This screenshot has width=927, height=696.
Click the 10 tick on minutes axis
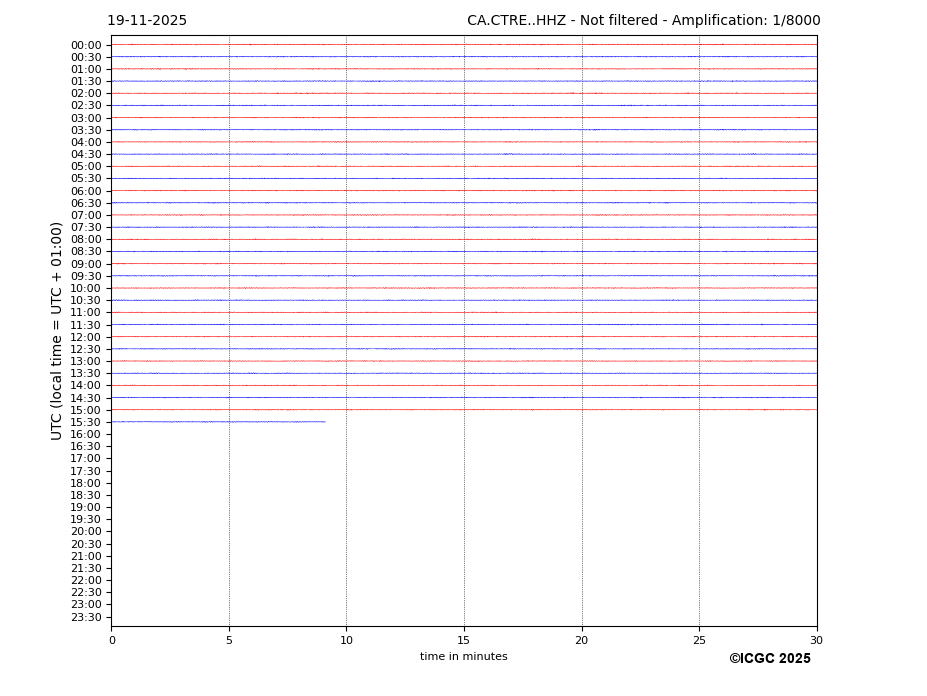tap(346, 640)
